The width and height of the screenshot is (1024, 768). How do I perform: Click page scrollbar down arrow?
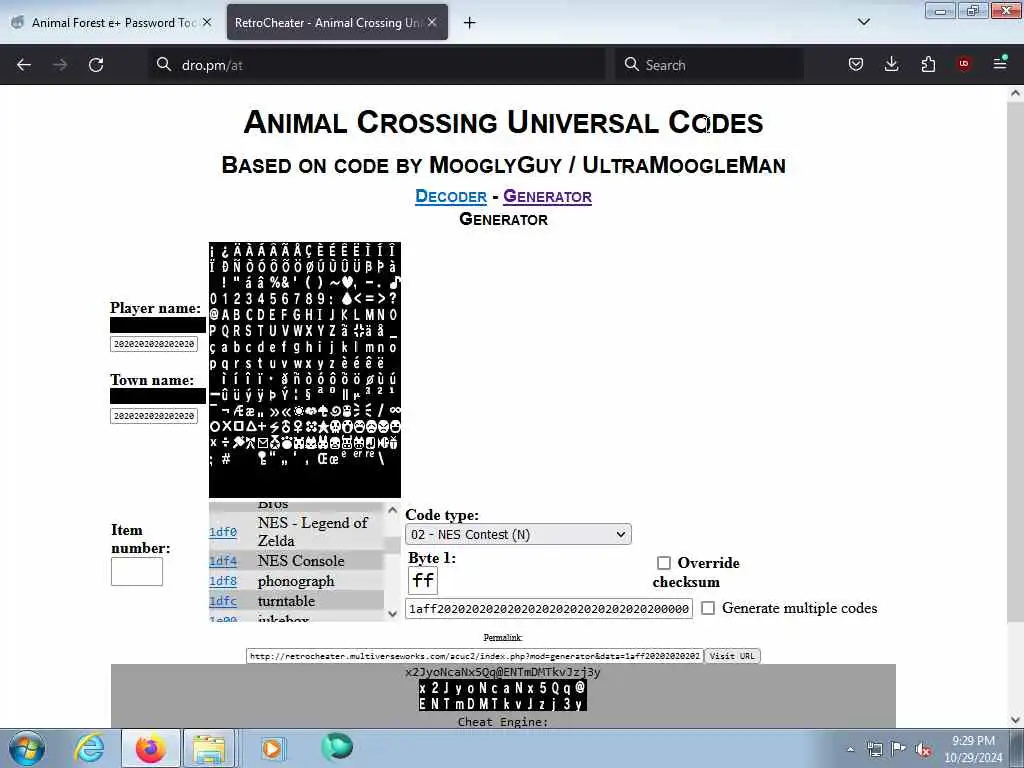(x=1015, y=720)
